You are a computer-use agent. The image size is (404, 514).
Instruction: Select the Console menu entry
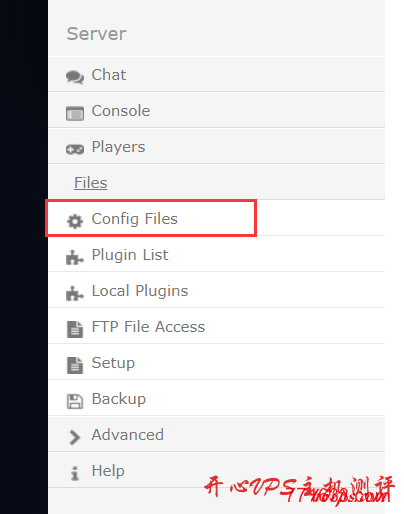coord(216,111)
